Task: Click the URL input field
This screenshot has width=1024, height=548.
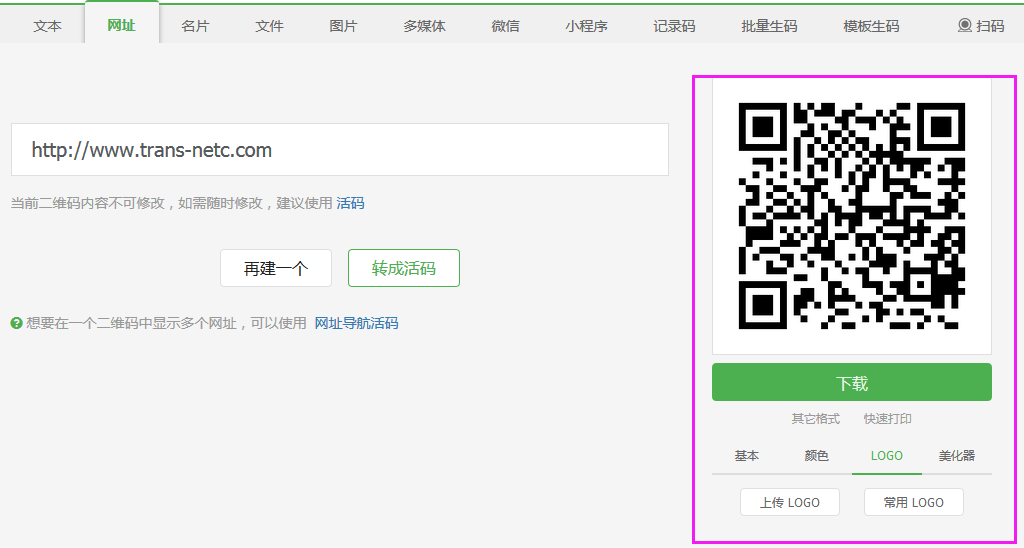Action: [x=339, y=150]
